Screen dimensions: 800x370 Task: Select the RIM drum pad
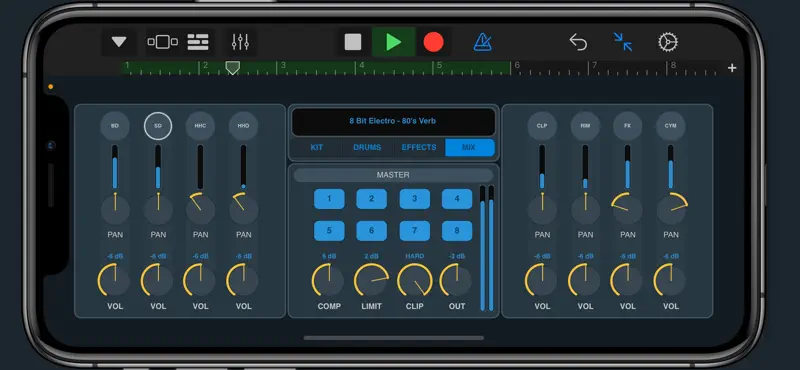[x=585, y=126]
